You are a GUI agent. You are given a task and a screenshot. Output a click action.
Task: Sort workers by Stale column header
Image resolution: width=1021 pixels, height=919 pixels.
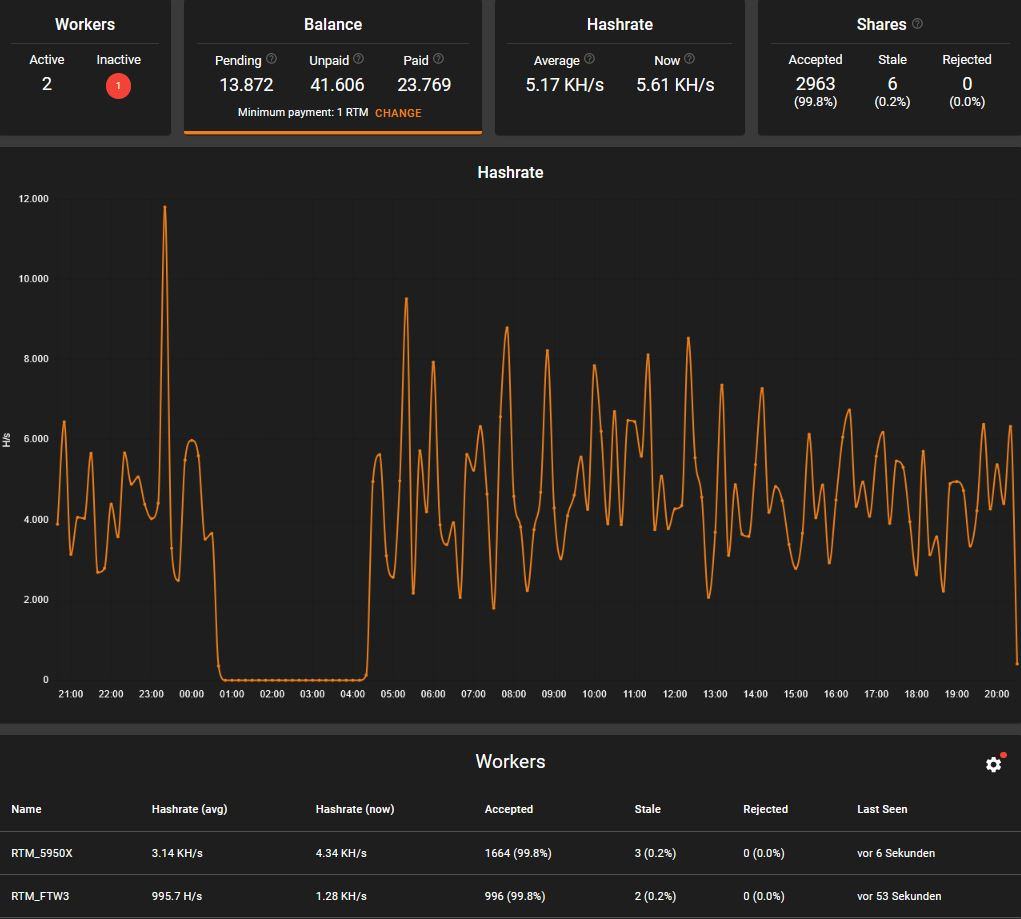click(x=647, y=809)
